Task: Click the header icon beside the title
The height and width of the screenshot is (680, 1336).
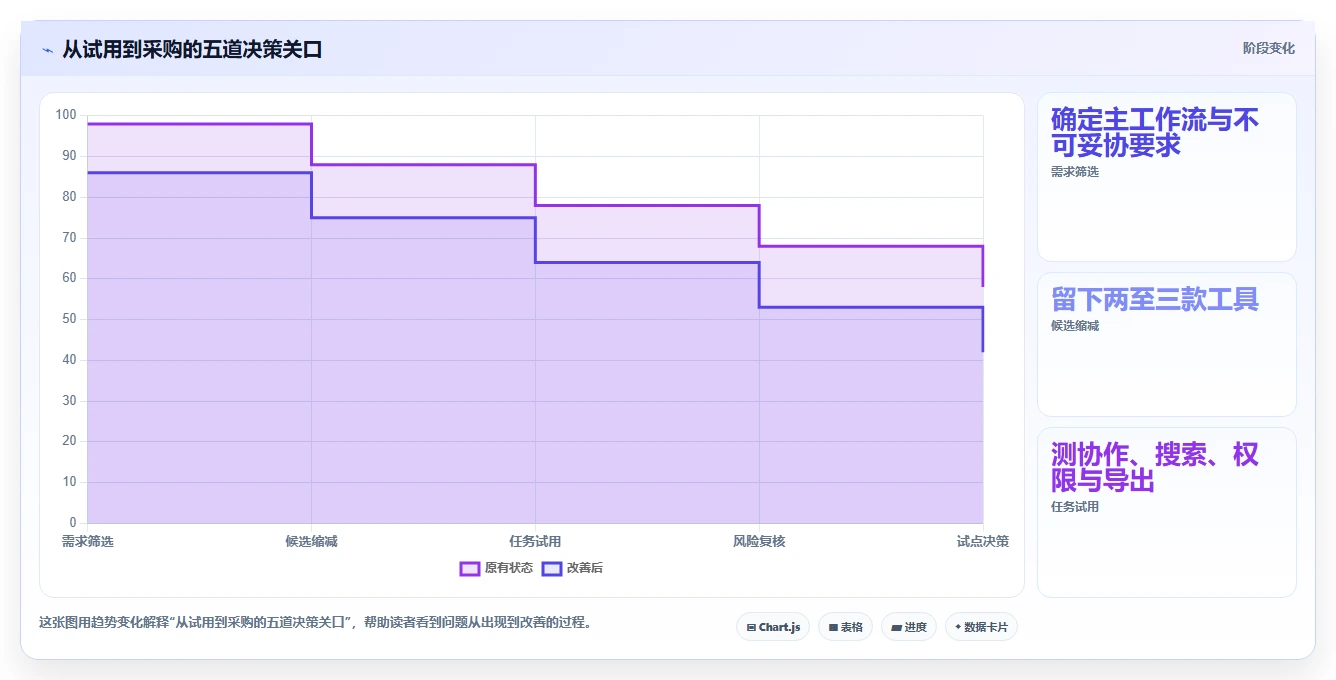Action: coord(47,50)
